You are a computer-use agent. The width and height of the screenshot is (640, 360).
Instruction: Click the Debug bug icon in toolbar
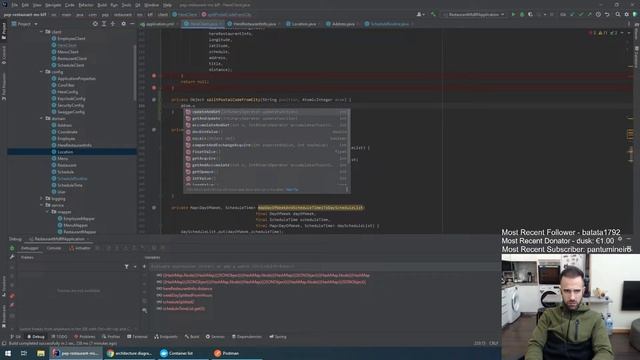[x=522, y=14]
